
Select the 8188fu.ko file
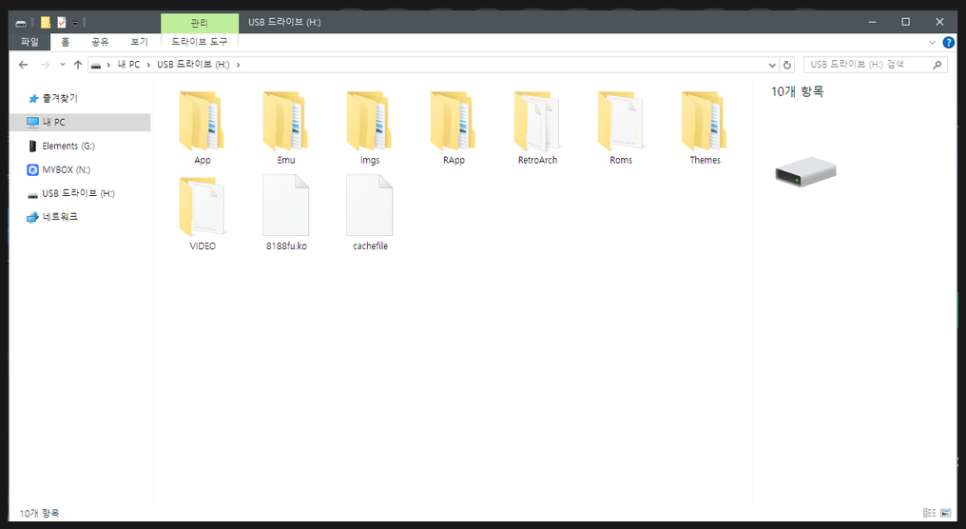click(x=286, y=214)
